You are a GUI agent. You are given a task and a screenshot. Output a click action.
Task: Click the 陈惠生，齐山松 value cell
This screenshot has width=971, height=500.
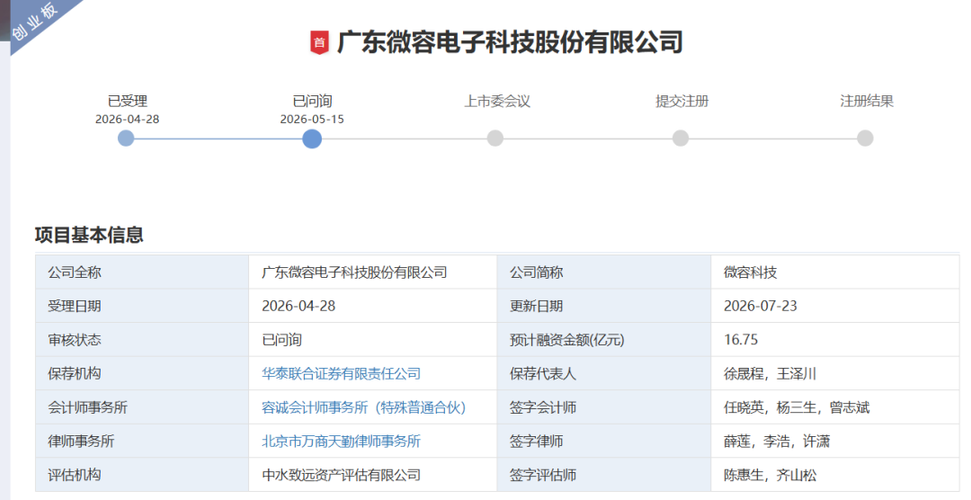pos(835,475)
